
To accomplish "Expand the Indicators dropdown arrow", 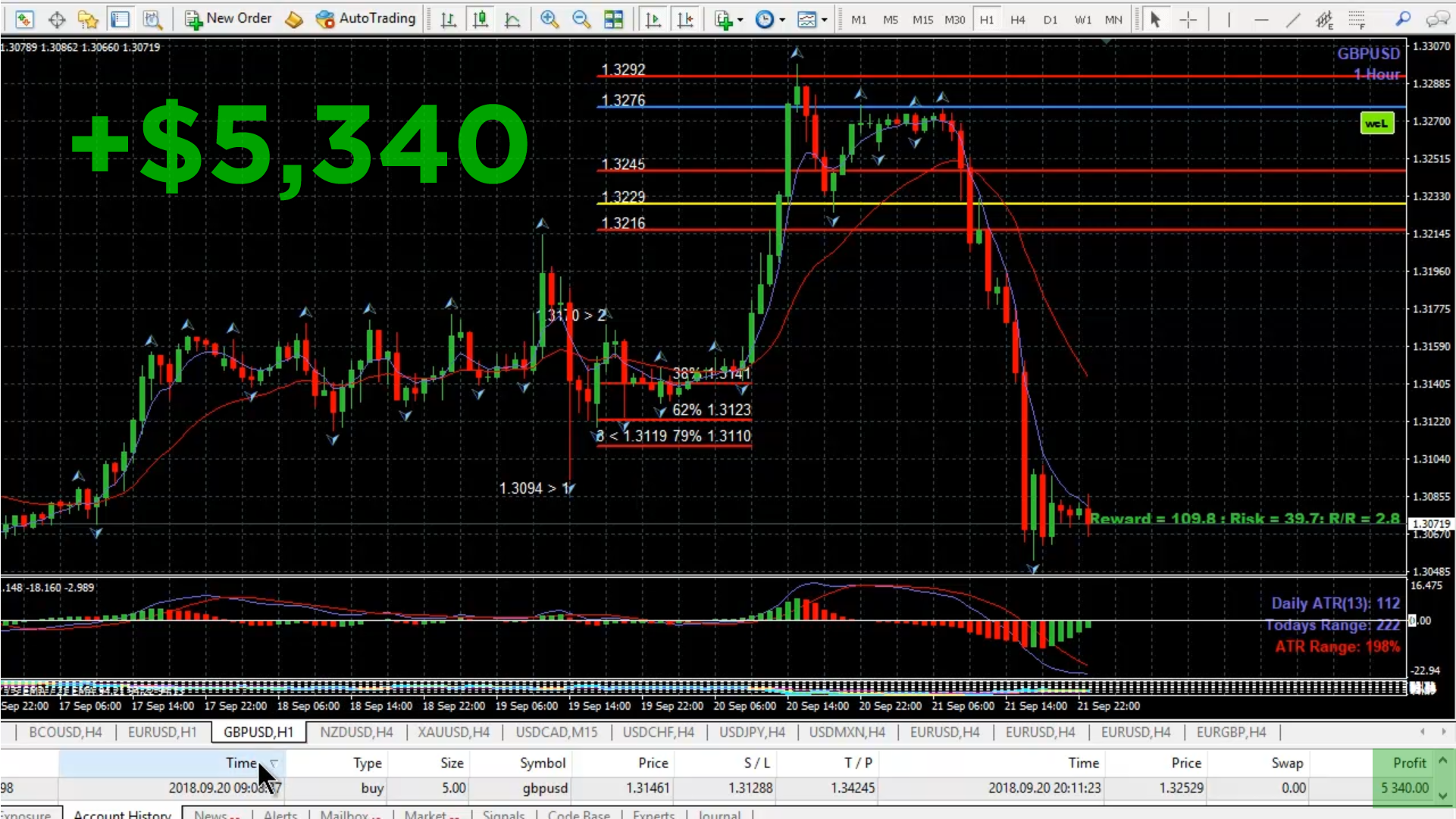I will click(741, 20).
